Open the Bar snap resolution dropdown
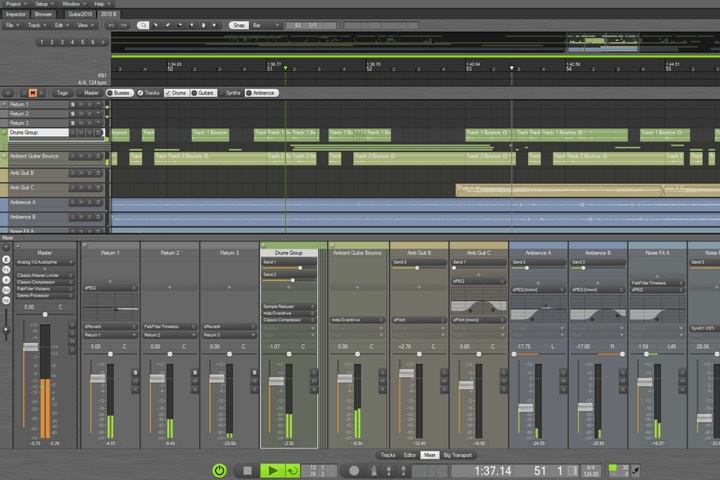This screenshot has height=480, width=720. (264, 24)
